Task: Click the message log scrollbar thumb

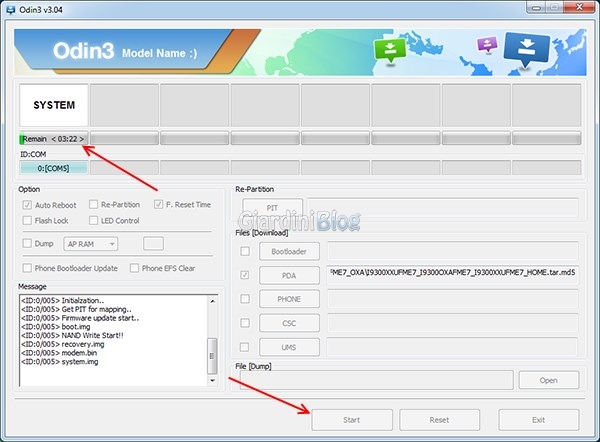Action: click(212, 356)
